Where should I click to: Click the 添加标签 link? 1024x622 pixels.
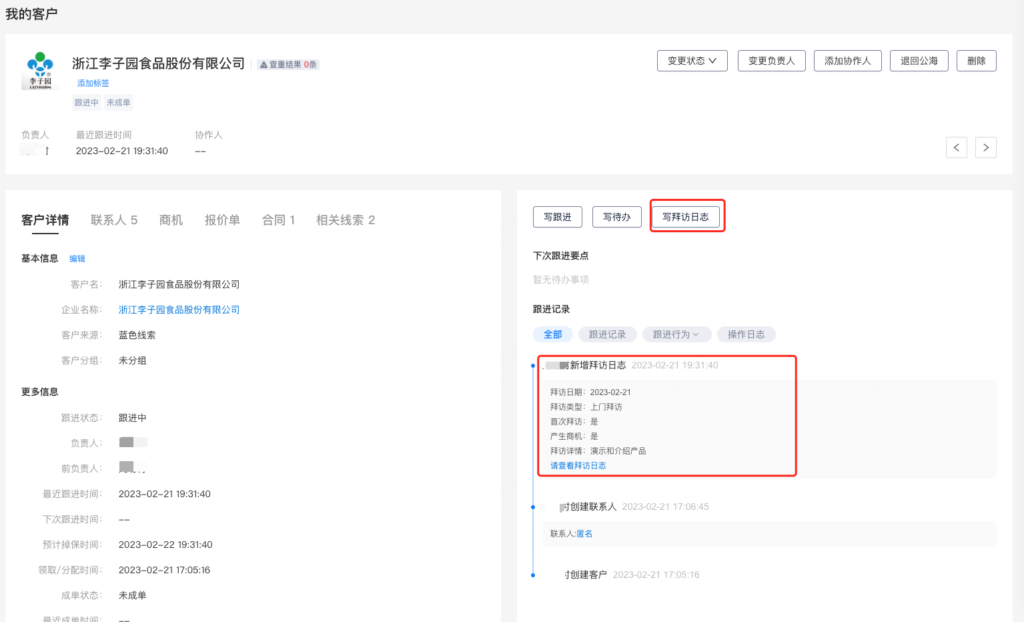point(93,83)
